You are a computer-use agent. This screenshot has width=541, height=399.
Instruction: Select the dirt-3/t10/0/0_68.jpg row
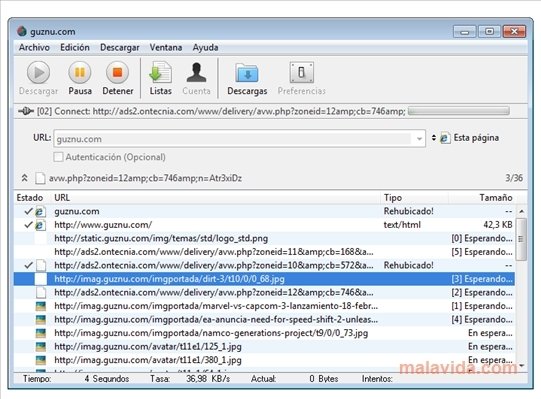pos(265,279)
